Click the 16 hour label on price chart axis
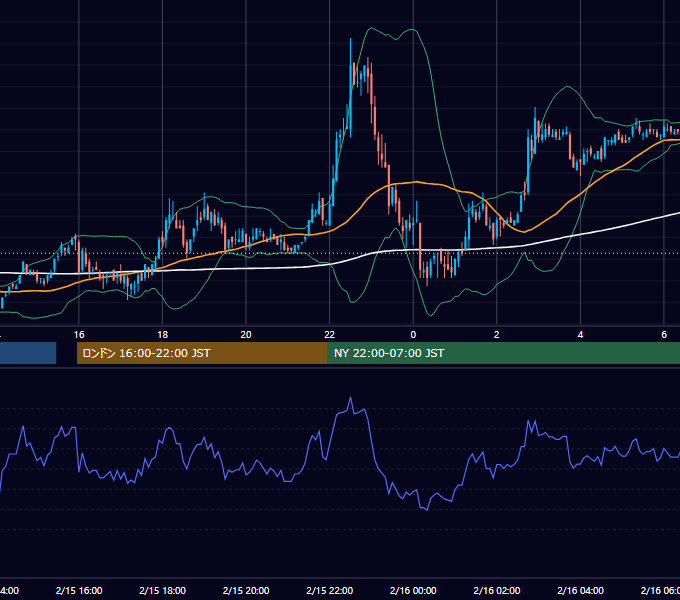 tap(79, 334)
